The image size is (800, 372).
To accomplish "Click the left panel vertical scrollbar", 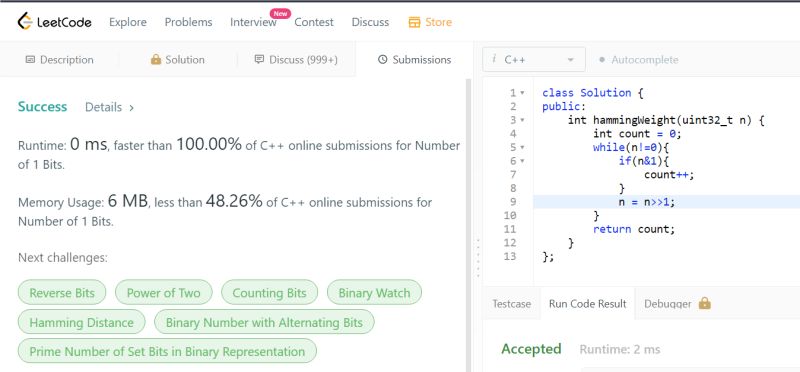I will point(468,225).
